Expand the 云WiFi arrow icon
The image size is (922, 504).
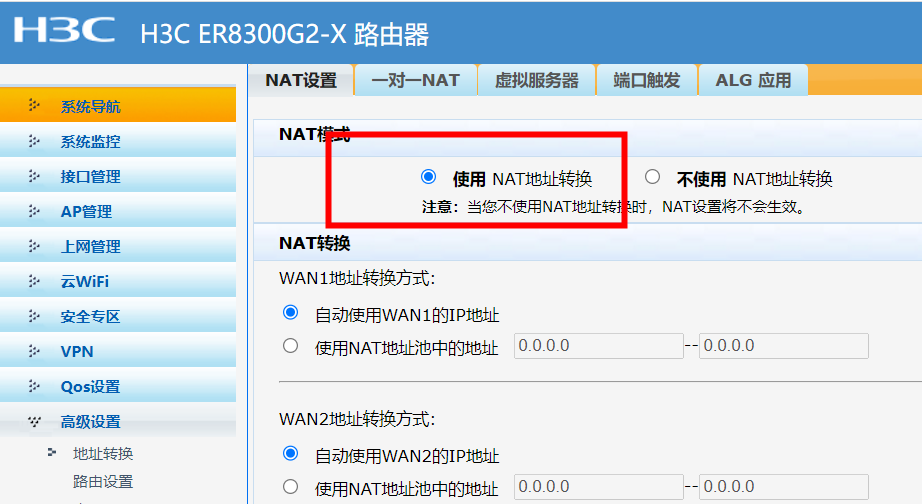34,281
